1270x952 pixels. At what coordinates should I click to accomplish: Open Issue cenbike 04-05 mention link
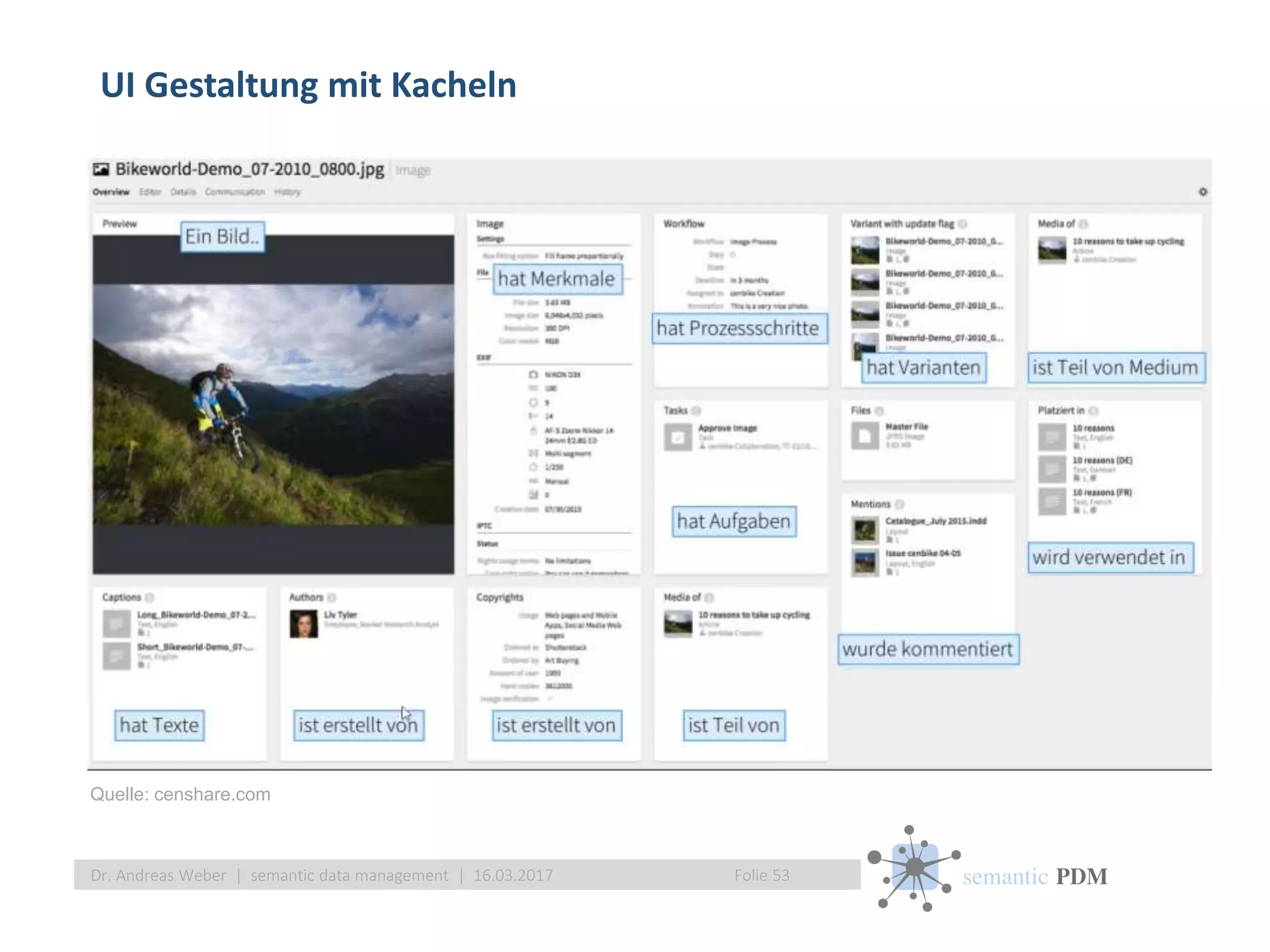pyautogui.click(x=923, y=553)
